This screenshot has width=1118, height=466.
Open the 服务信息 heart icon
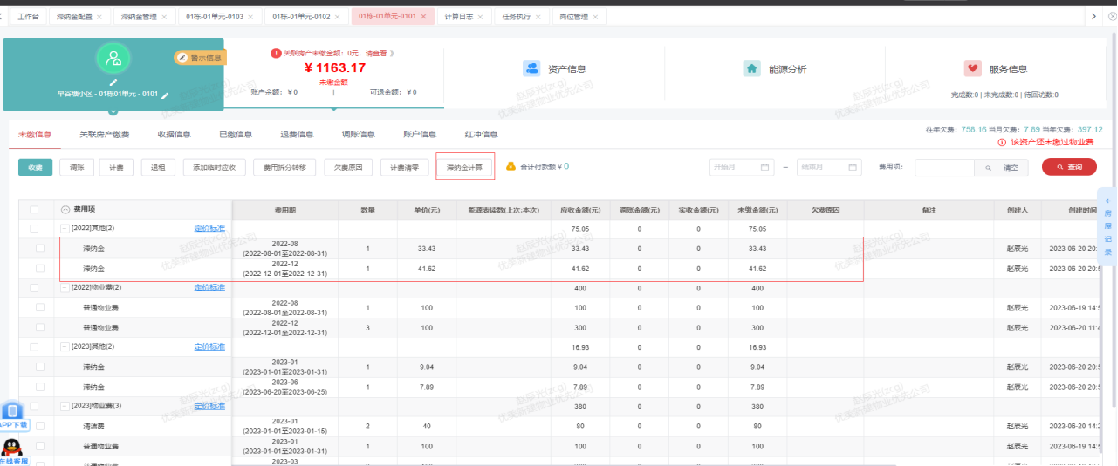972,68
